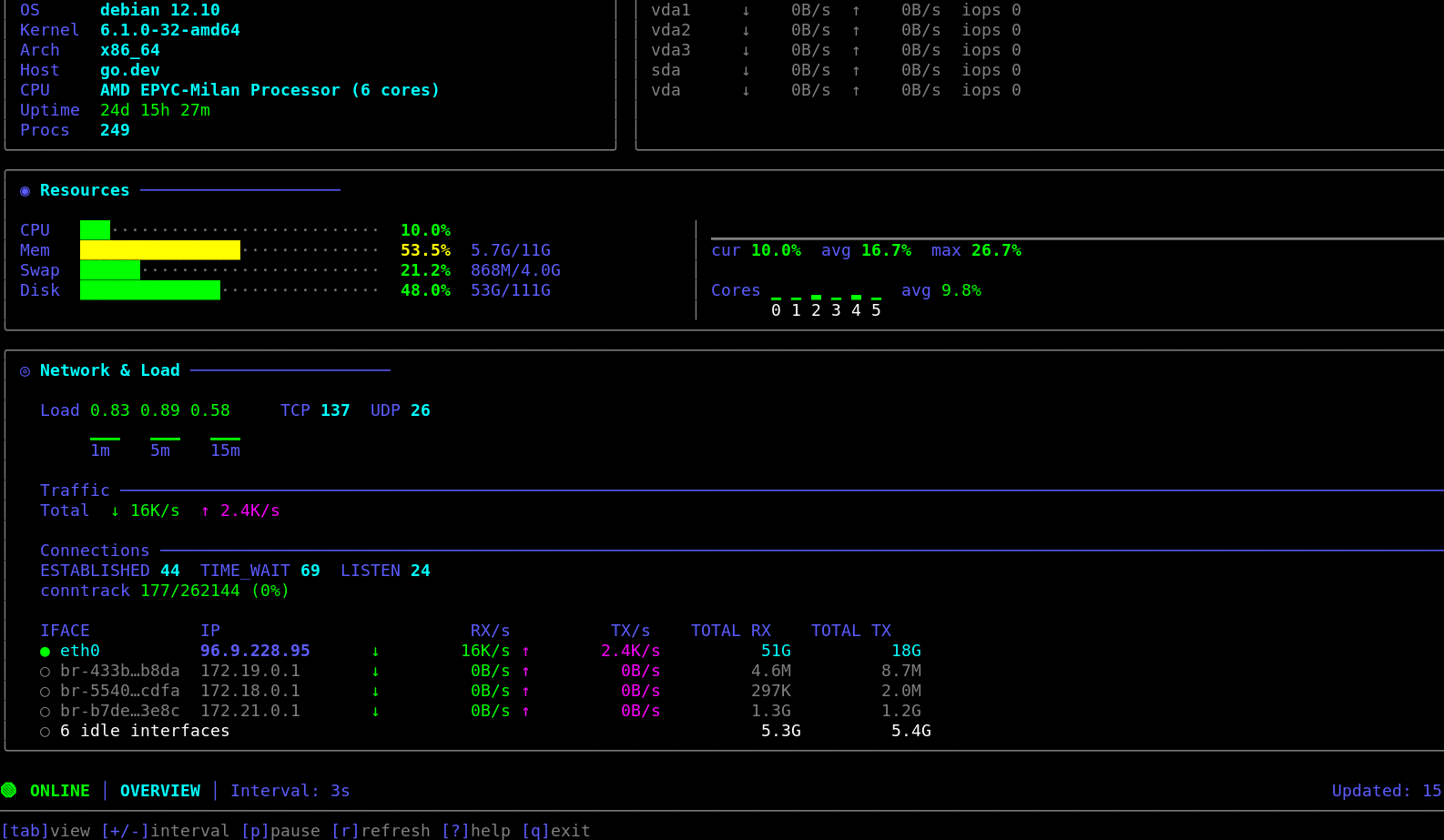Screen dimensions: 1444x840
Task: Click the eth0 row upload arrow
Action: [525, 652]
